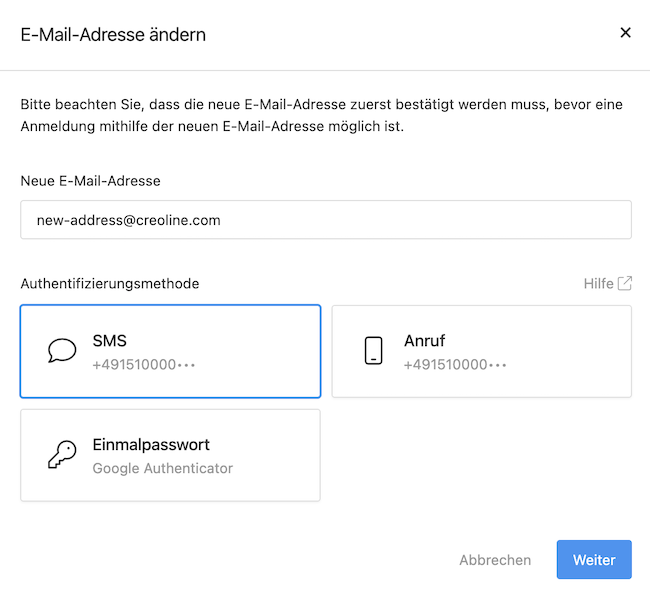Image resolution: width=650 pixels, height=600 pixels.
Task: Click the E-Mail-Adresse ändern dialog title
Action: tap(113, 35)
